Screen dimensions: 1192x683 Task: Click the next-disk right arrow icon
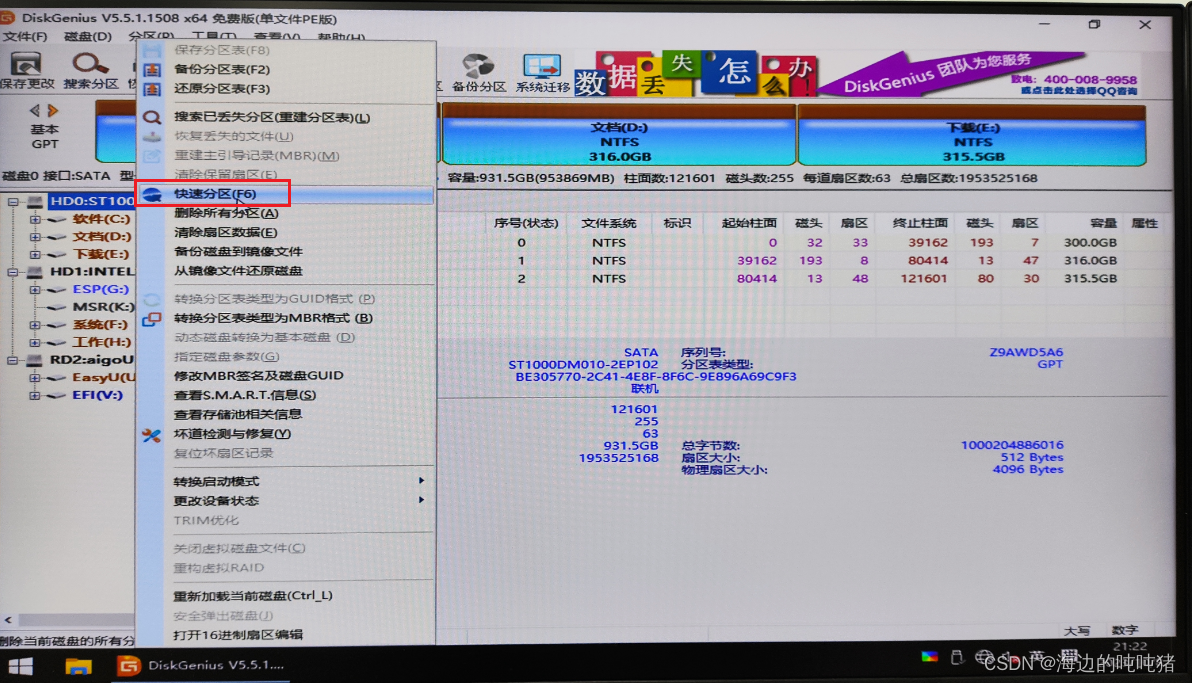[x=52, y=111]
